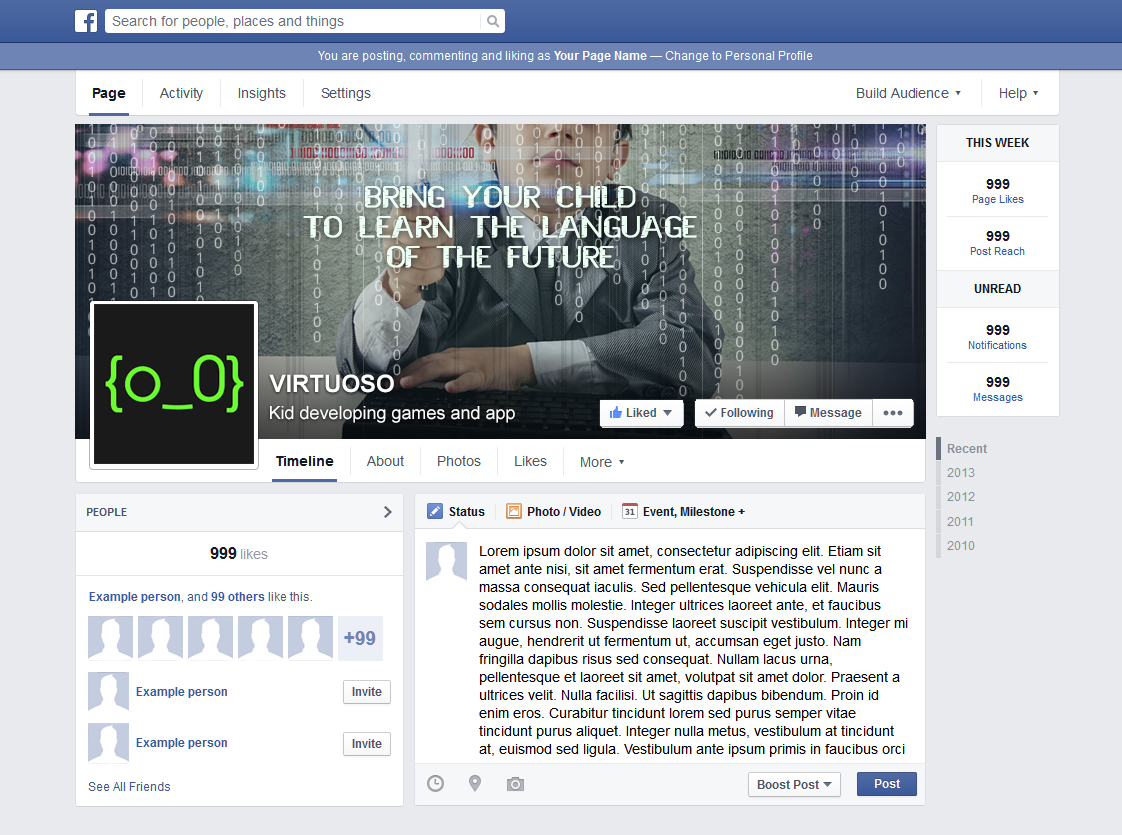Viewport: 1122px width, 835px height.
Task: Click the Status pencil icon
Action: (434, 512)
